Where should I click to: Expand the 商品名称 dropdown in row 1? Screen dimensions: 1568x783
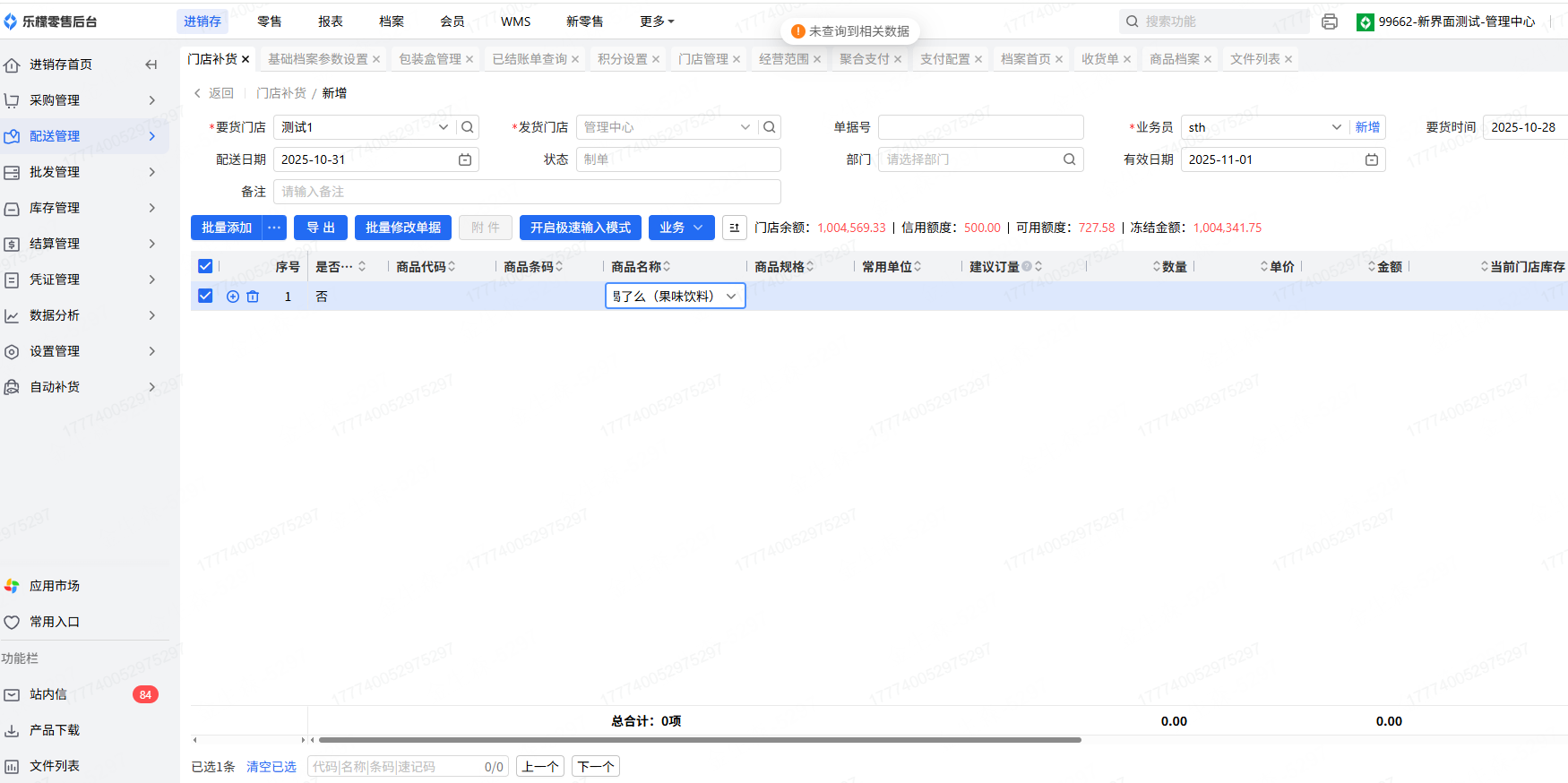point(731,297)
